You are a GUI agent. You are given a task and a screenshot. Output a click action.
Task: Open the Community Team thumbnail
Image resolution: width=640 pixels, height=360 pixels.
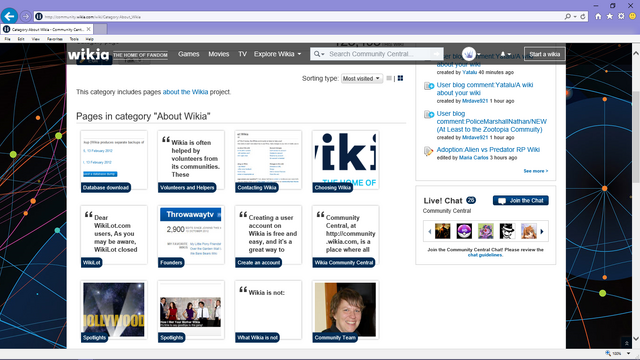(345, 310)
